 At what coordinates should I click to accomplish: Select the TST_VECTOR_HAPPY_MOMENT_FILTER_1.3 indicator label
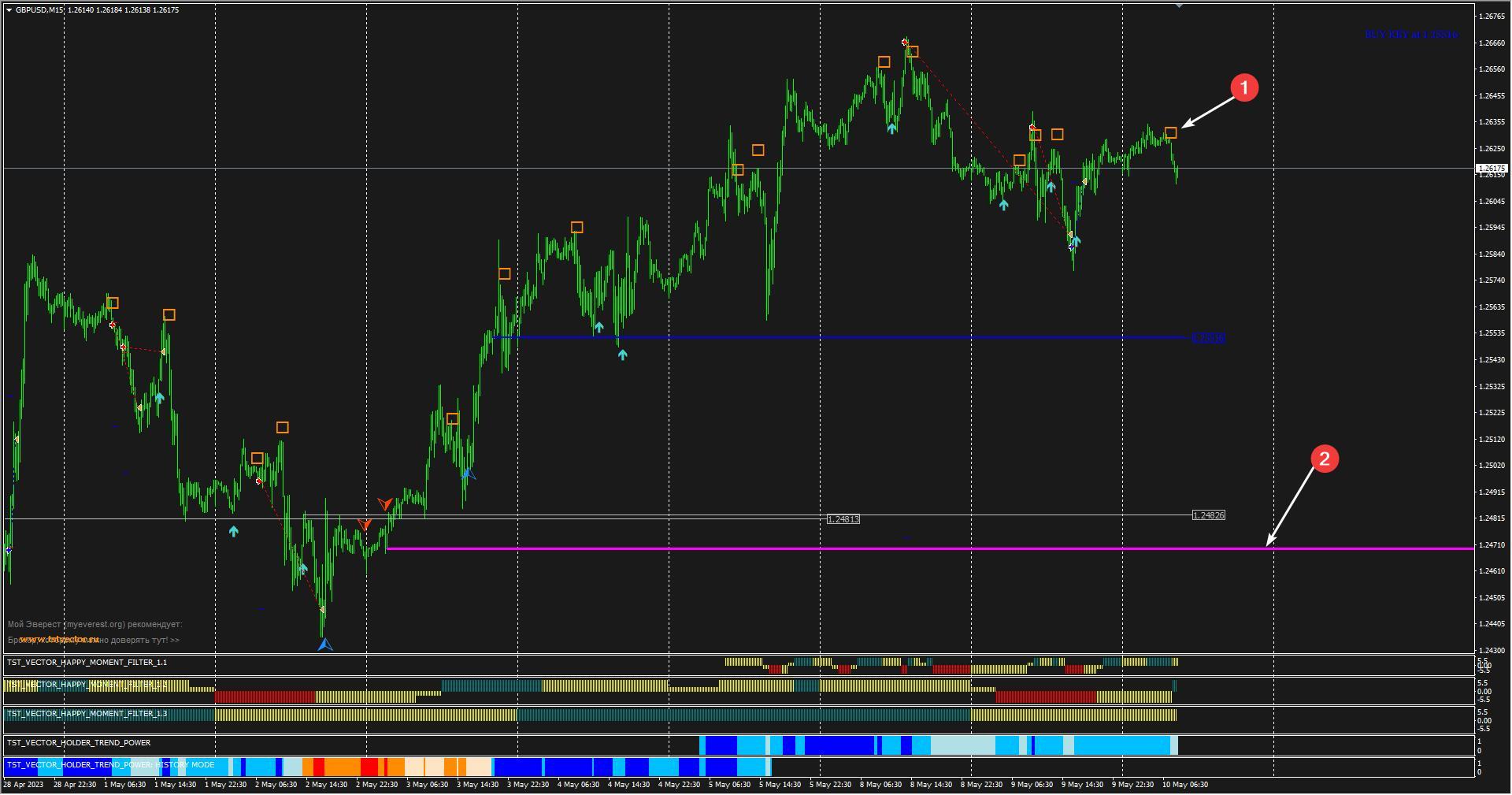87,714
